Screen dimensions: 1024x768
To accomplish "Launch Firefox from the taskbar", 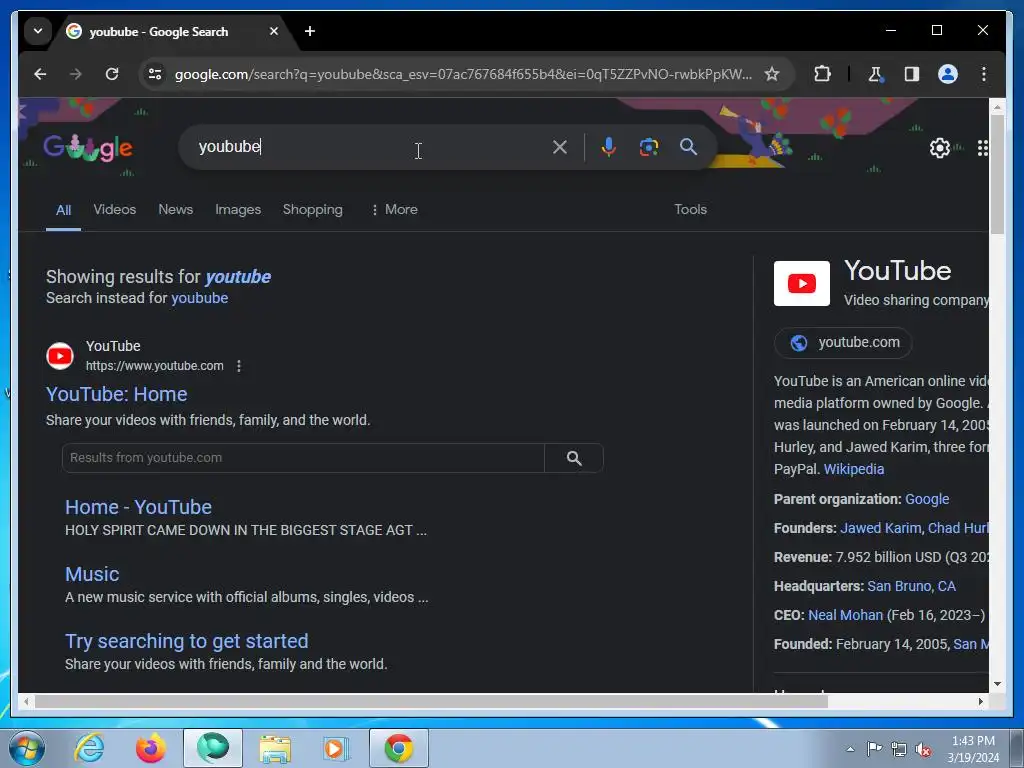I will 150,748.
